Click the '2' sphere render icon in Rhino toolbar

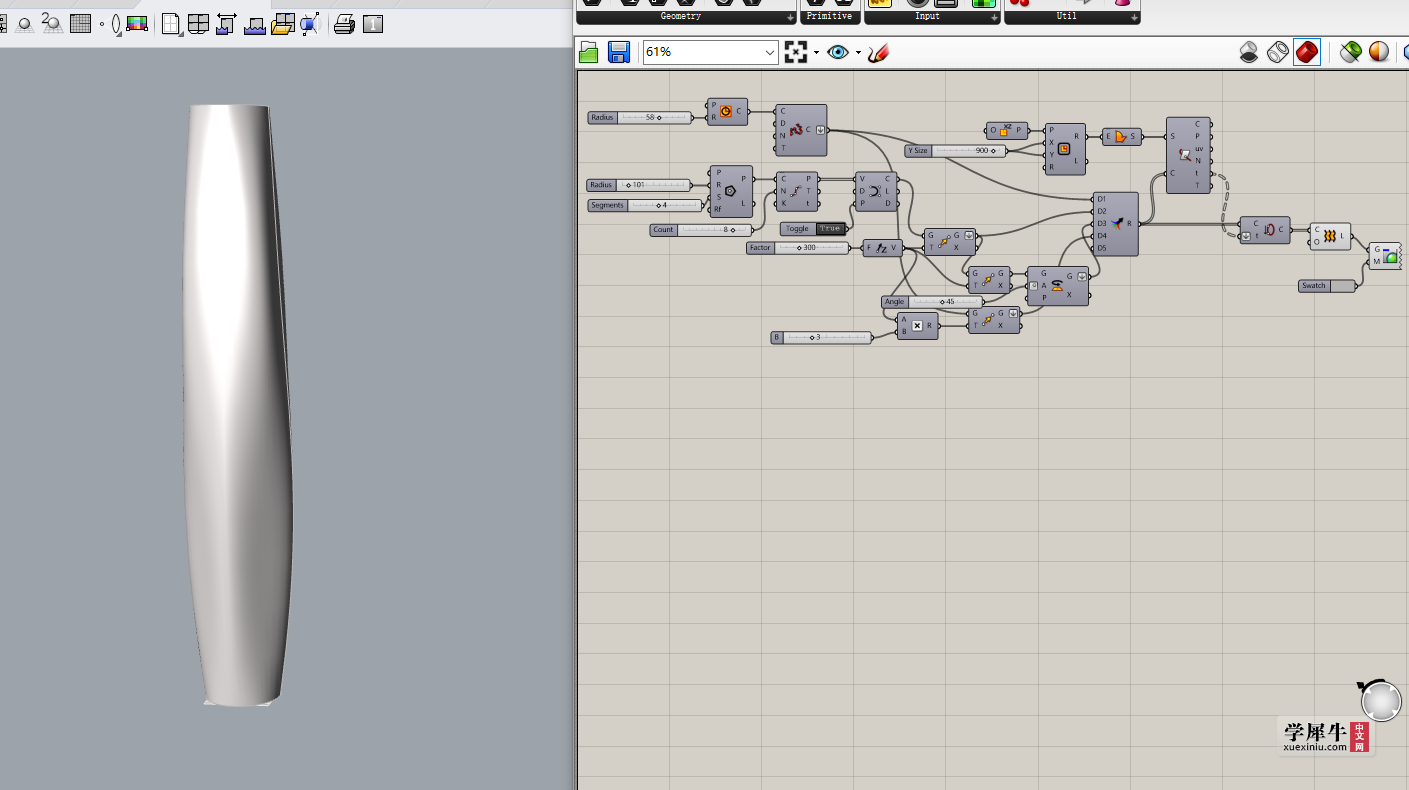tap(52, 24)
